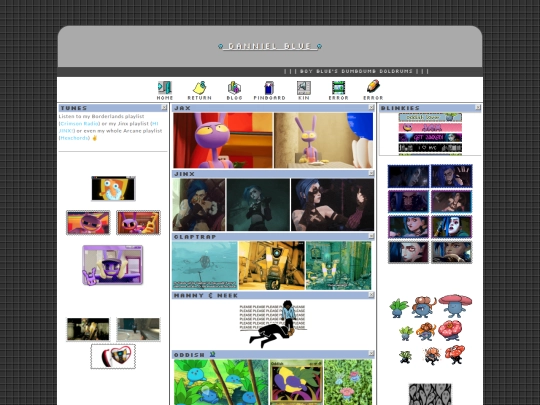The height and width of the screenshot is (405, 540).
Task: Click the Kin label in navigation
Action: click(304, 98)
